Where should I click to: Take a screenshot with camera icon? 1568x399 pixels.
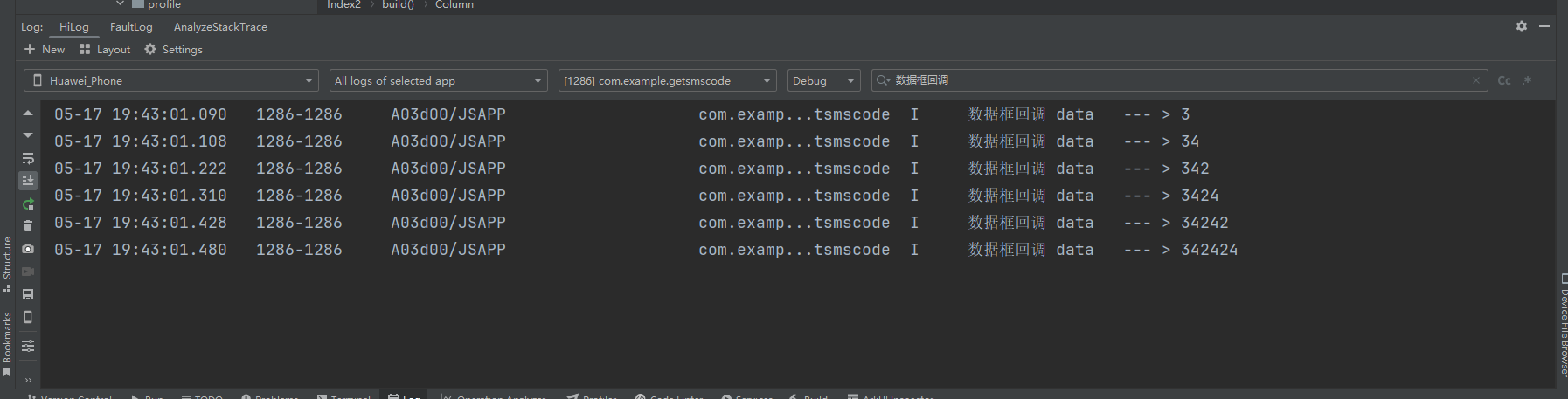(x=28, y=249)
